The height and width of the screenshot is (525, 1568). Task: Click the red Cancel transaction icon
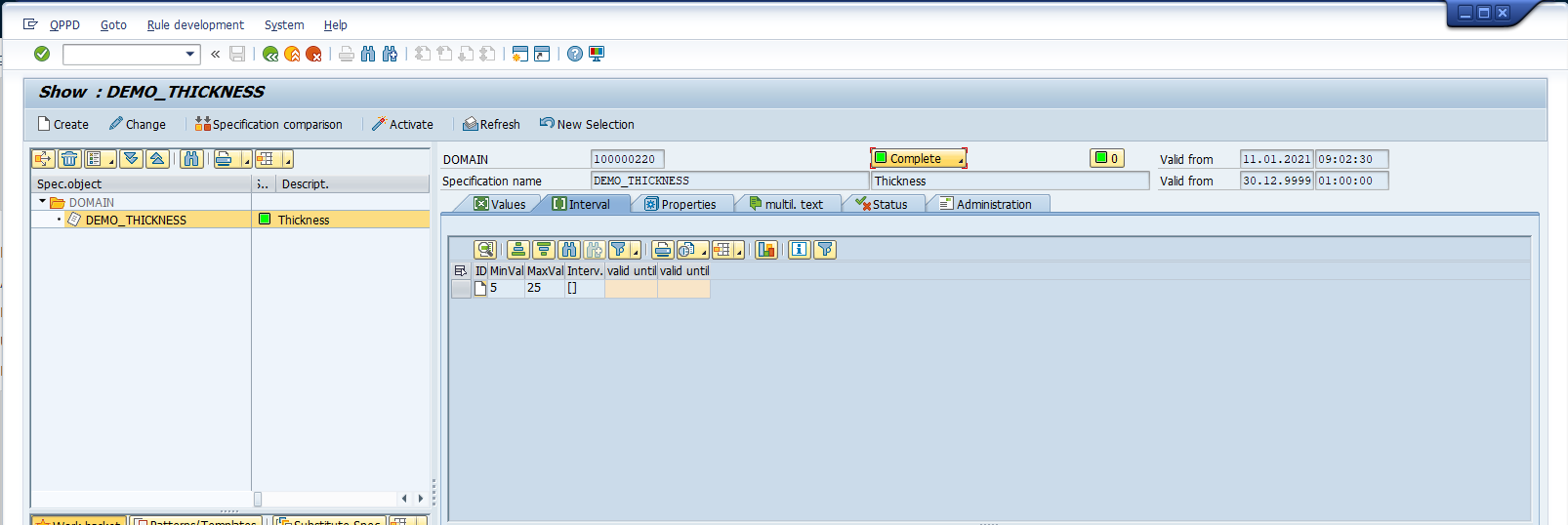pyautogui.click(x=313, y=54)
